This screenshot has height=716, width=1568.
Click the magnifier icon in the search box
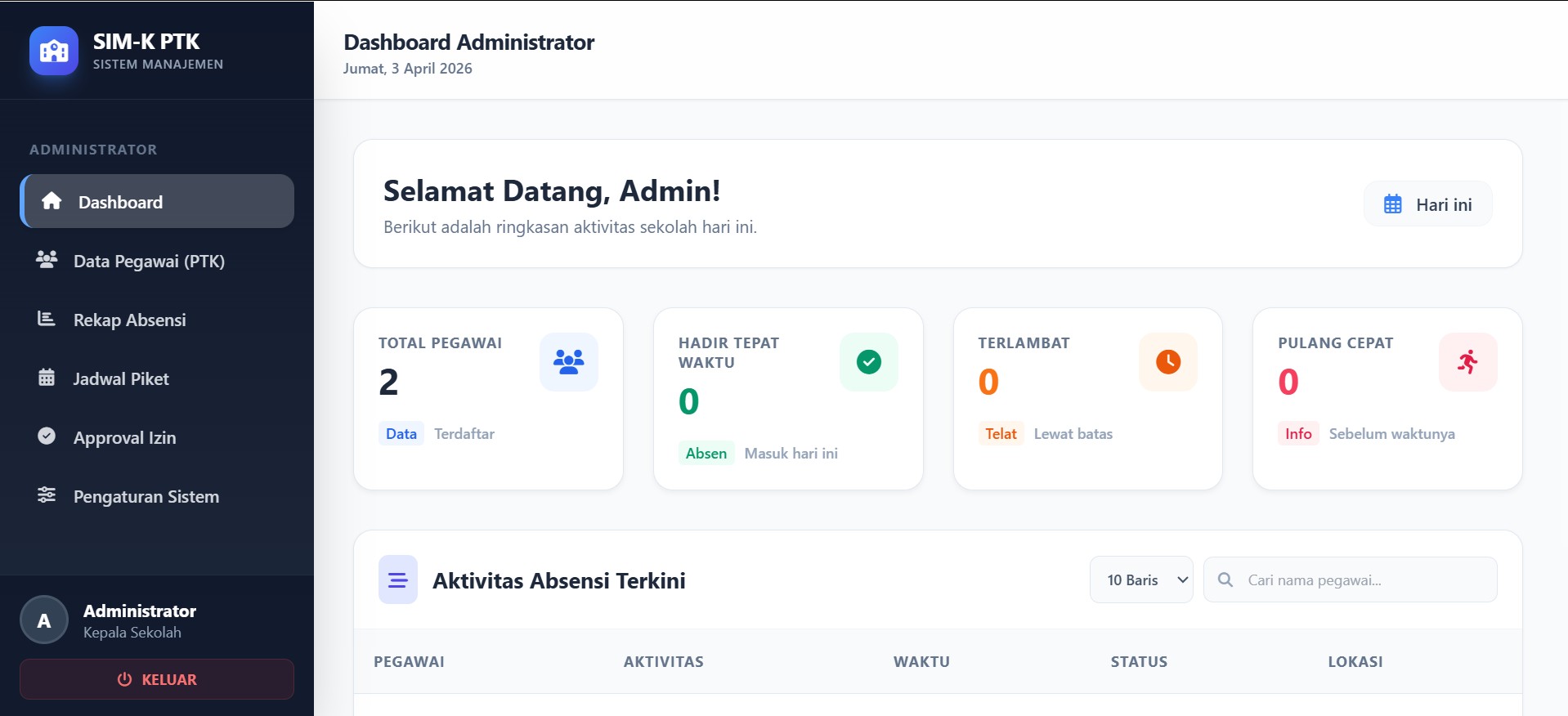(1225, 580)
